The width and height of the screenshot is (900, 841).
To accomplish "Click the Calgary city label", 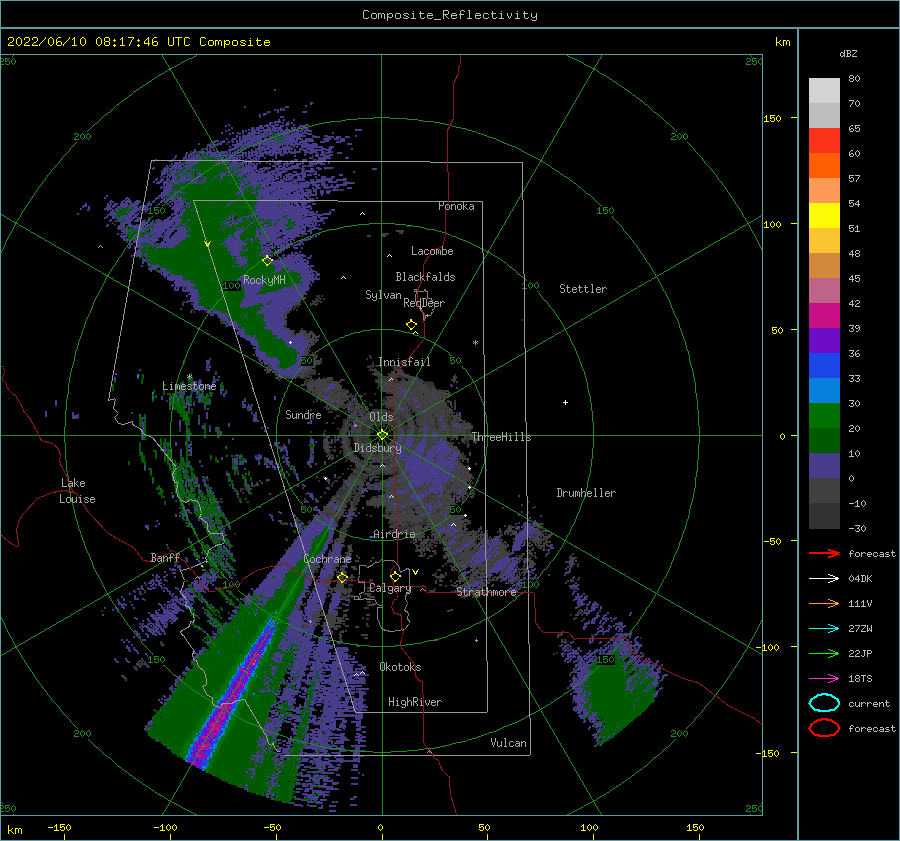I will 390,588.
